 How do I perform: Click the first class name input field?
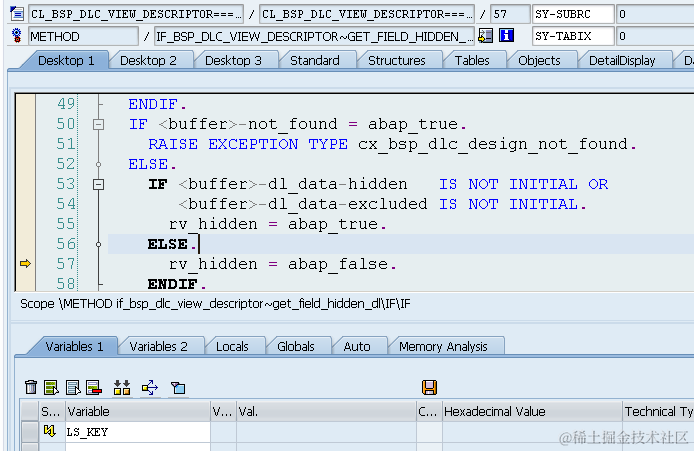tap(136, 14)
